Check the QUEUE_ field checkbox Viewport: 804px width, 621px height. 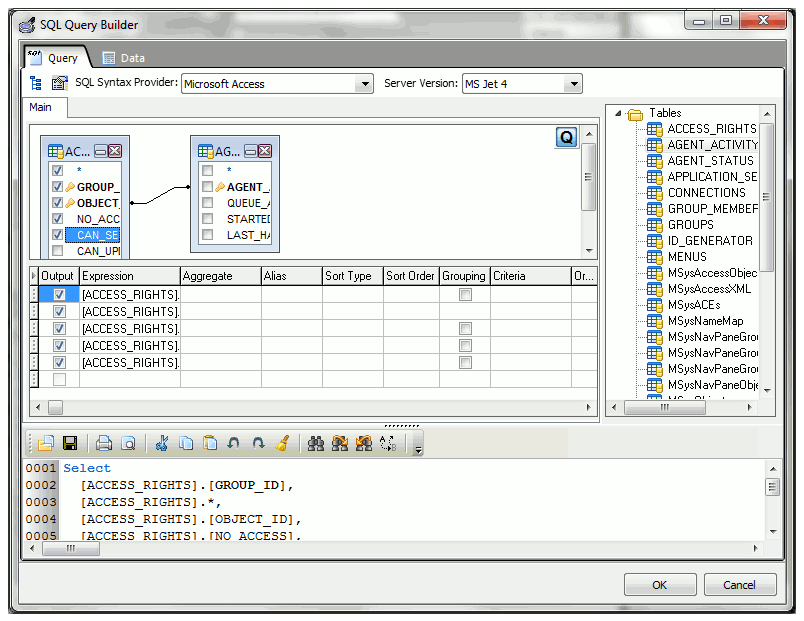207,203
